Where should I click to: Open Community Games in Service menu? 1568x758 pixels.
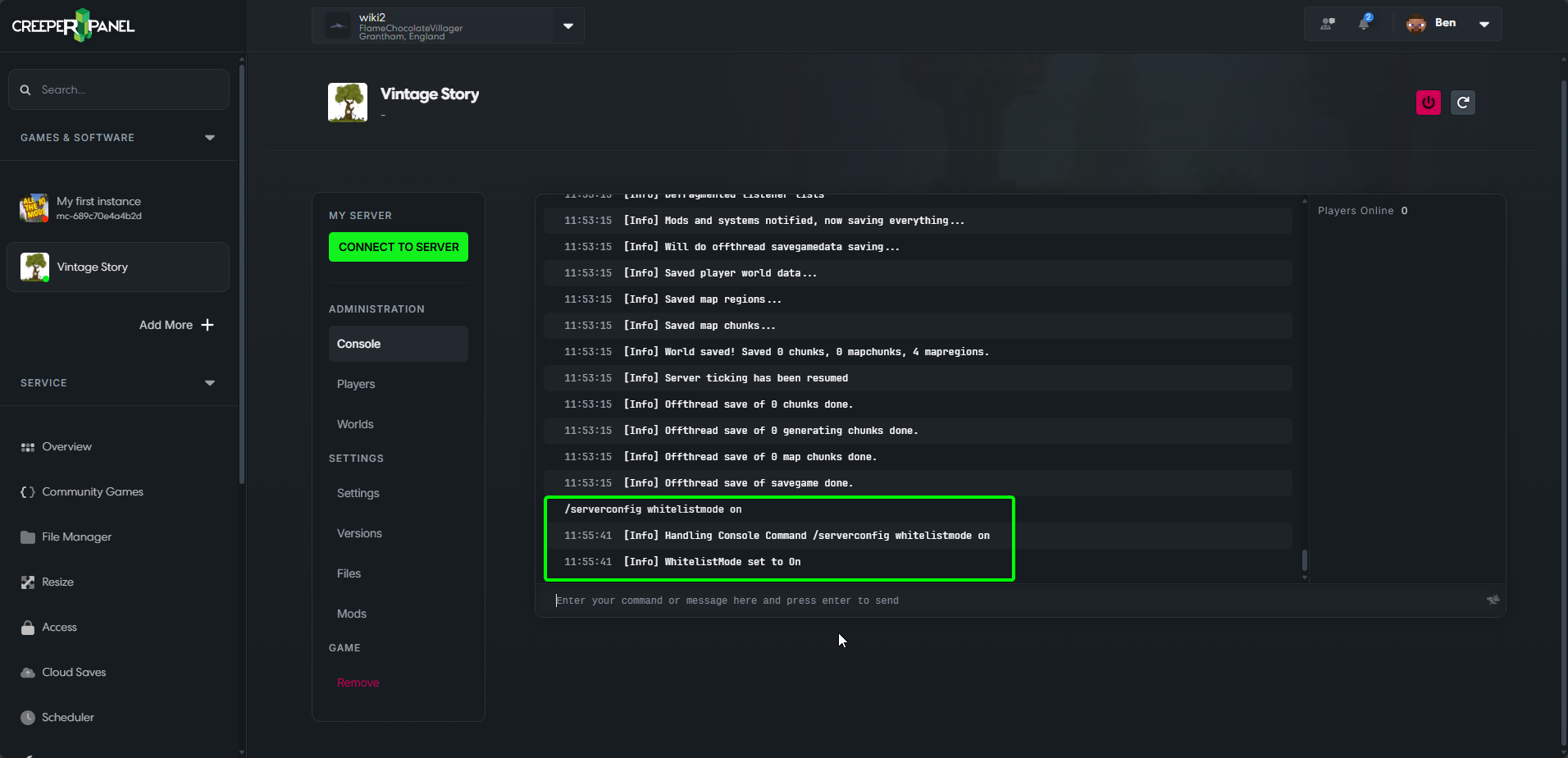point(93,492)
